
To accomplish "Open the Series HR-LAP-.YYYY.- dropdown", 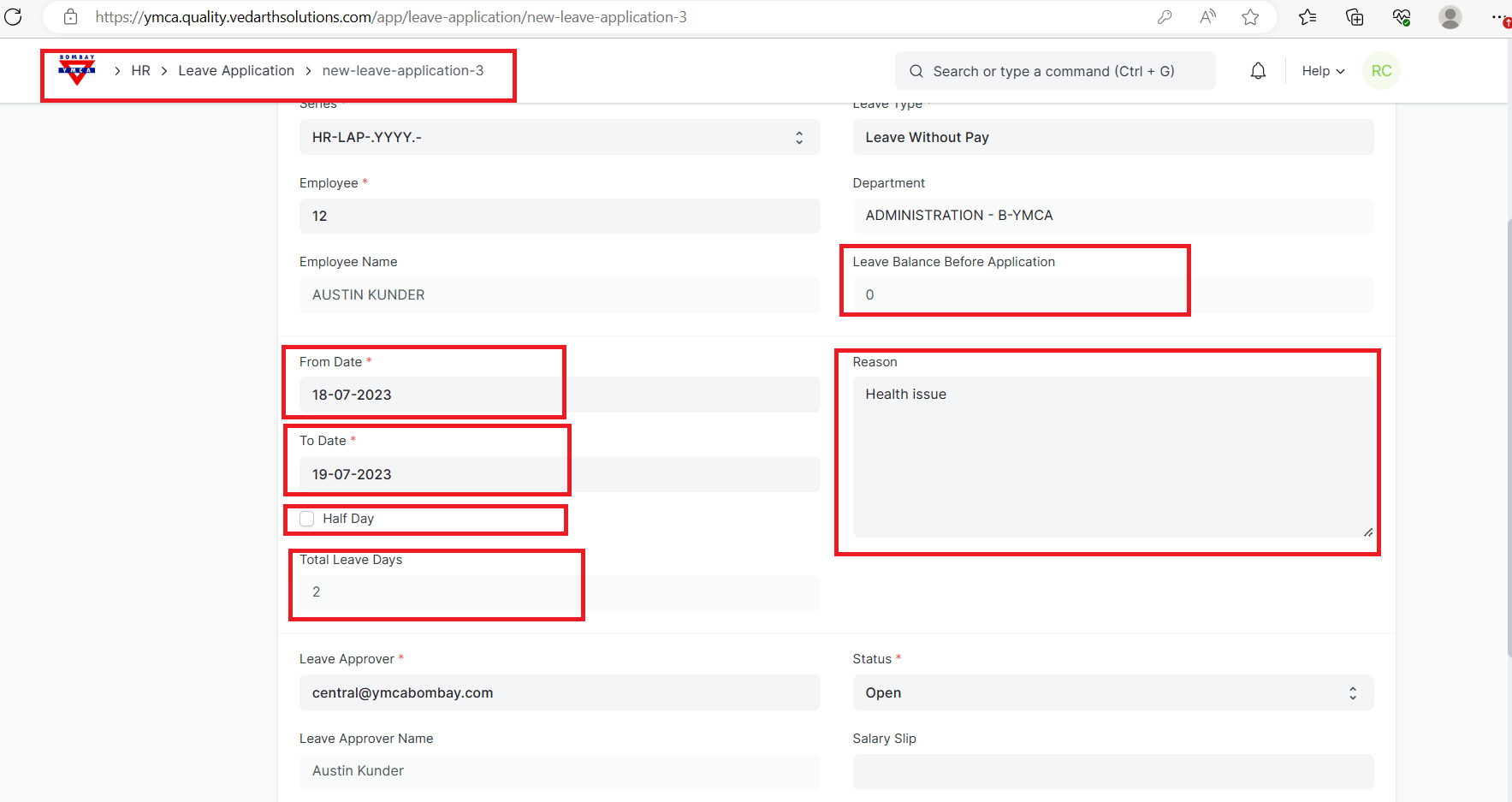I will tap(559, 137).
